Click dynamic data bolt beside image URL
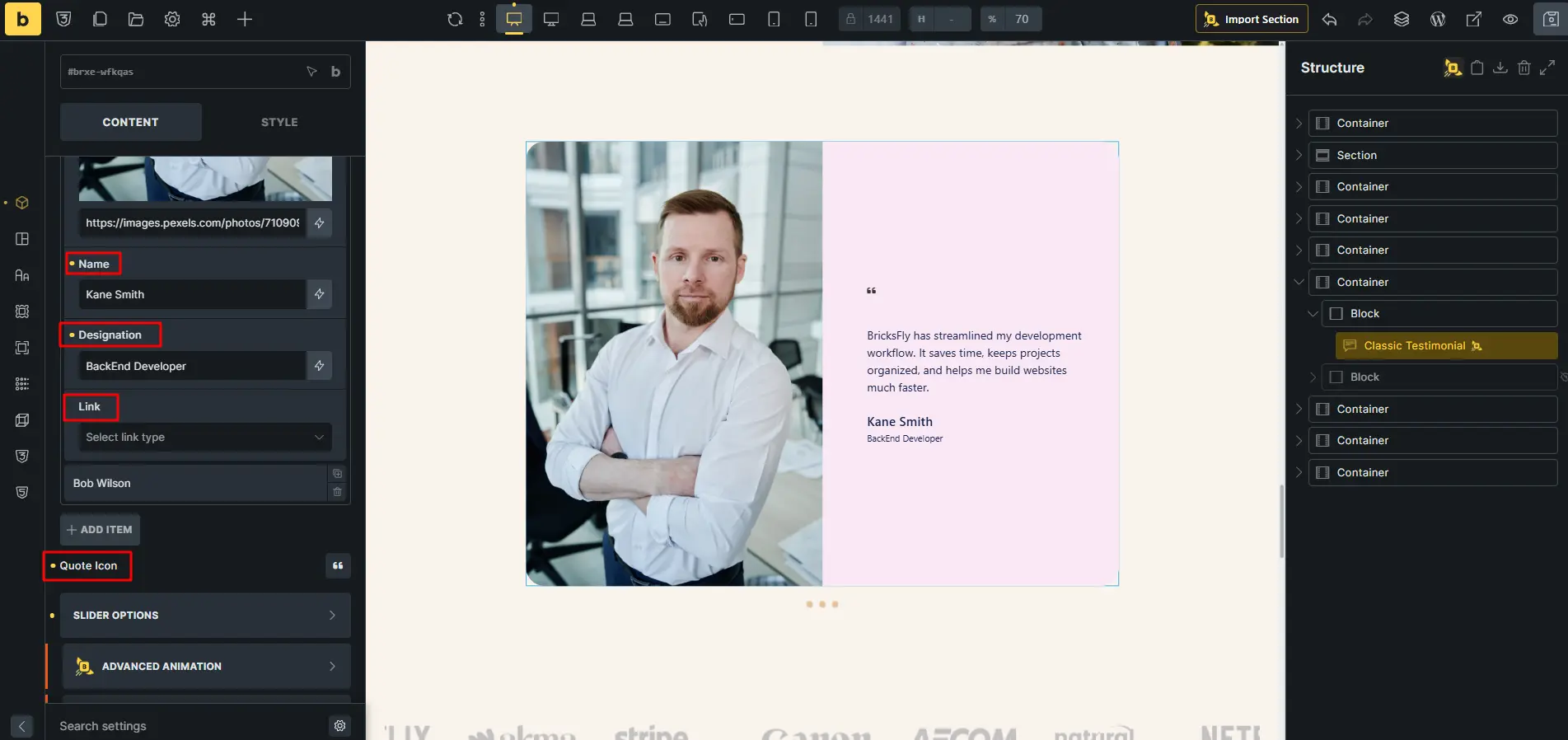This screenshot has width=1568, height=740. (x=320, y=222)
